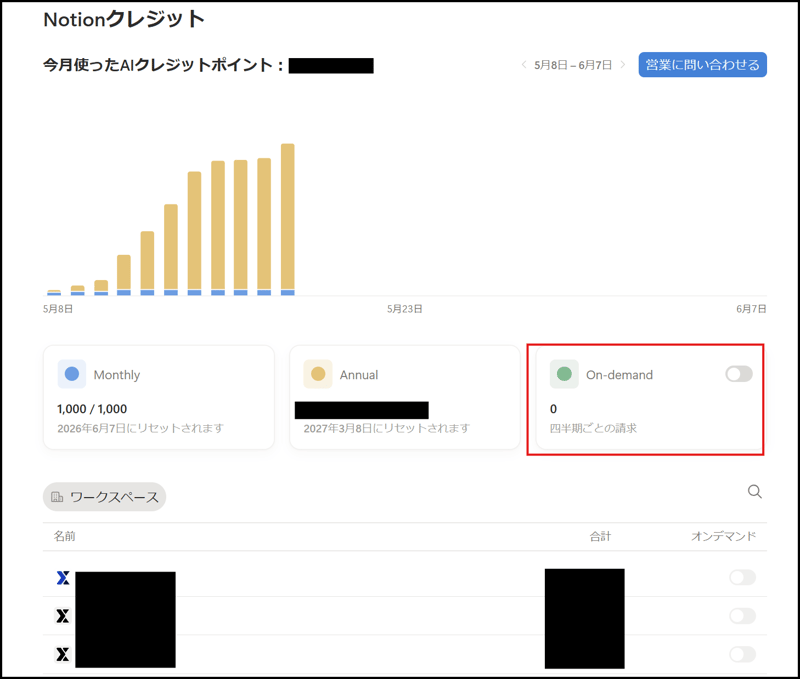Click the green On-demand credit icon
800x679 pixels.
[564, 374]
